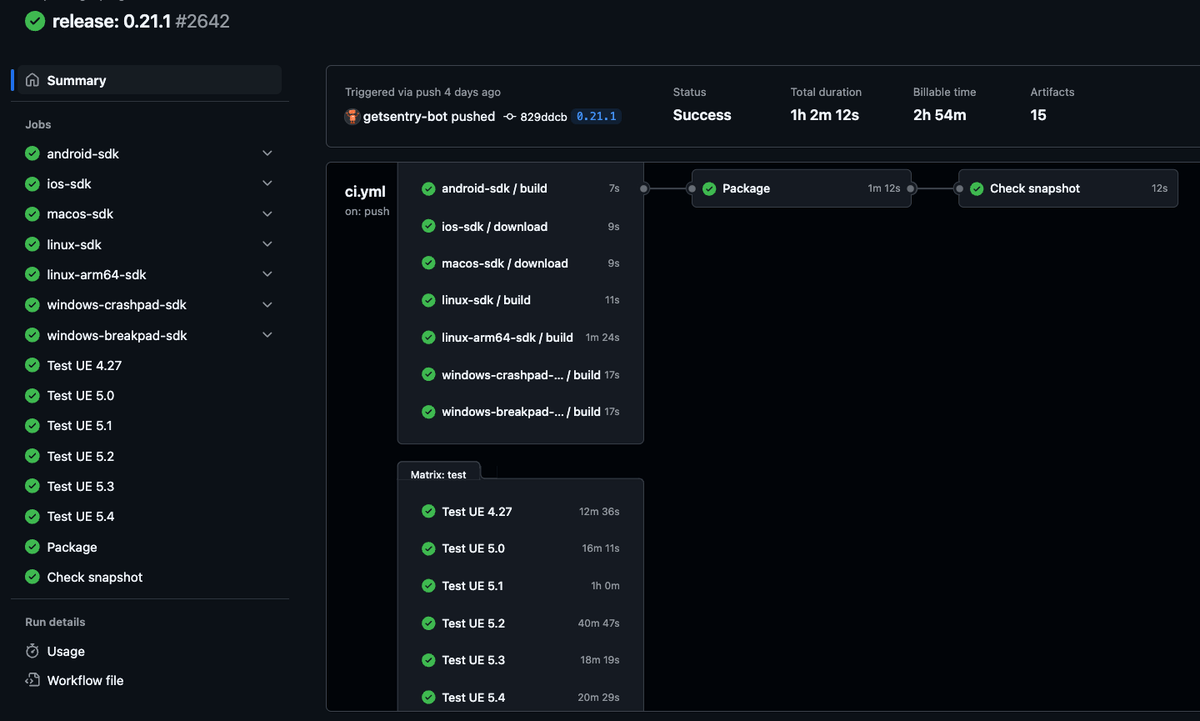Image resolution: width=1200 pixels, height=721 pixels.
Task: Click total duration value 1h 2m 12s
Action: (x=824, y=115)
